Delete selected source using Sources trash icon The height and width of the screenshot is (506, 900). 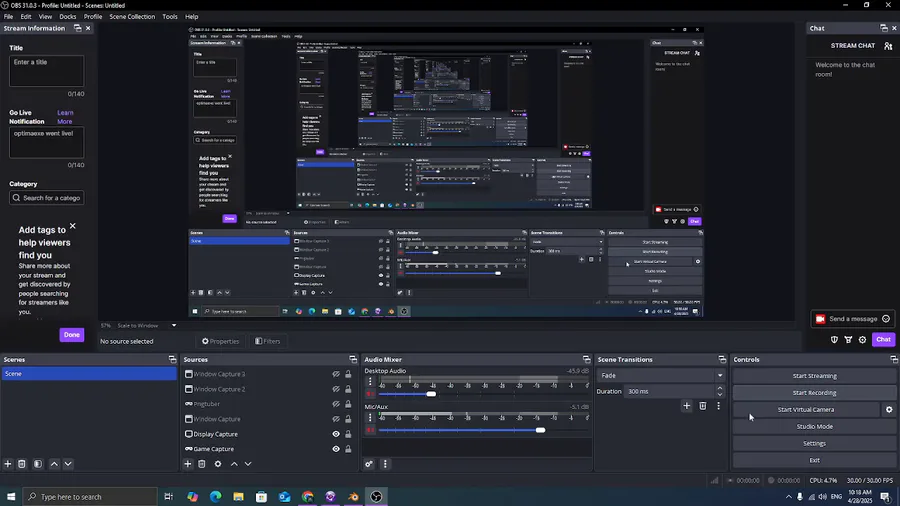[x=202, y=464]
